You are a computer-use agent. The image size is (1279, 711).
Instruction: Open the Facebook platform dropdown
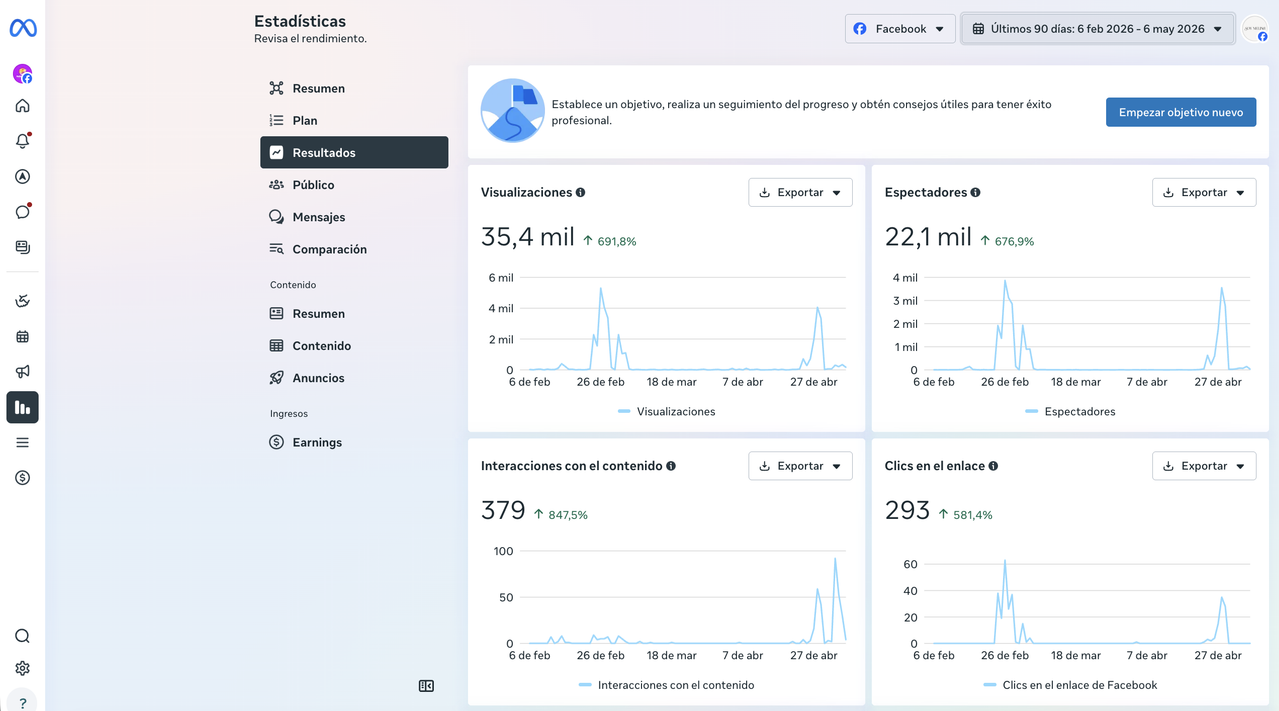coord(900,29)
